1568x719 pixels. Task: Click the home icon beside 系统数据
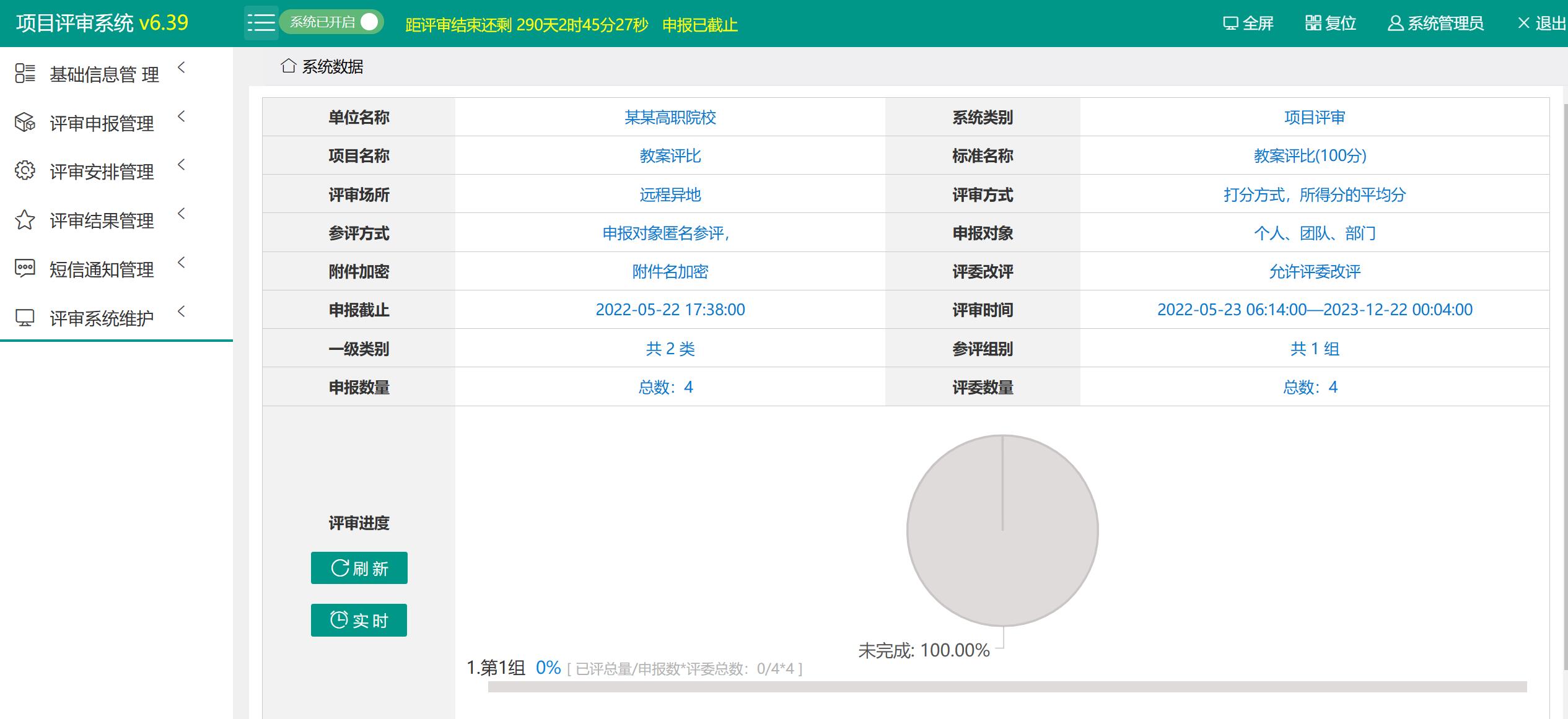(x=288, y=66)
